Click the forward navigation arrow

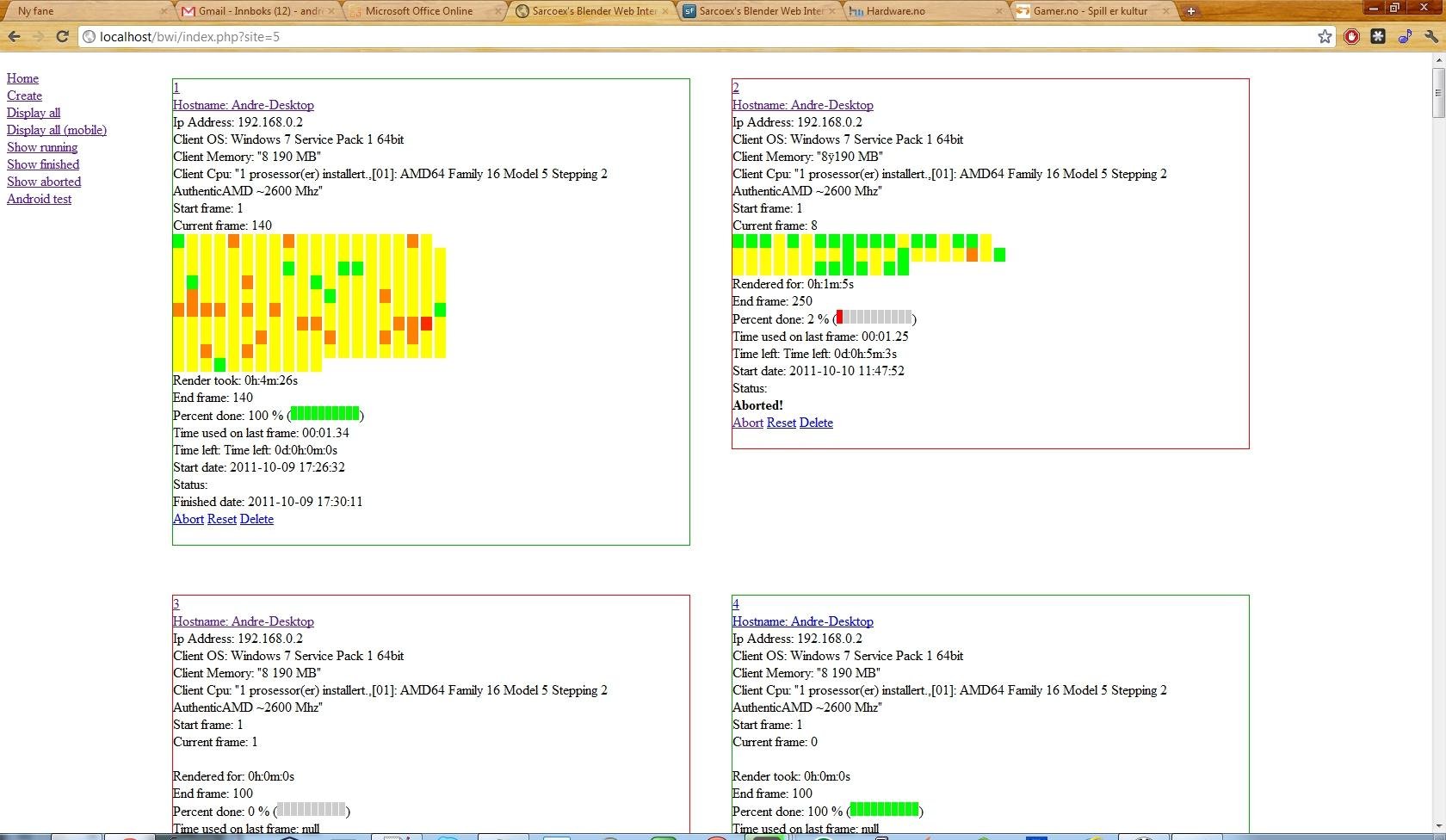tap(38, 36)
